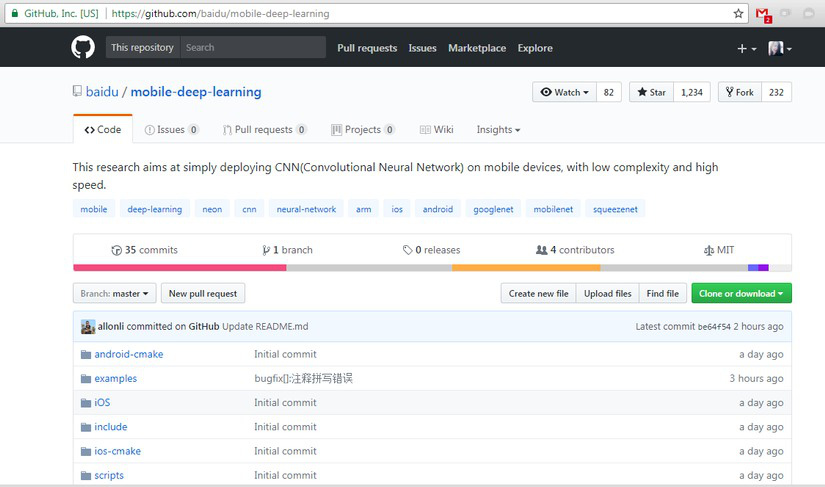
Task: Click the Find file button
Action: point(663,293)
